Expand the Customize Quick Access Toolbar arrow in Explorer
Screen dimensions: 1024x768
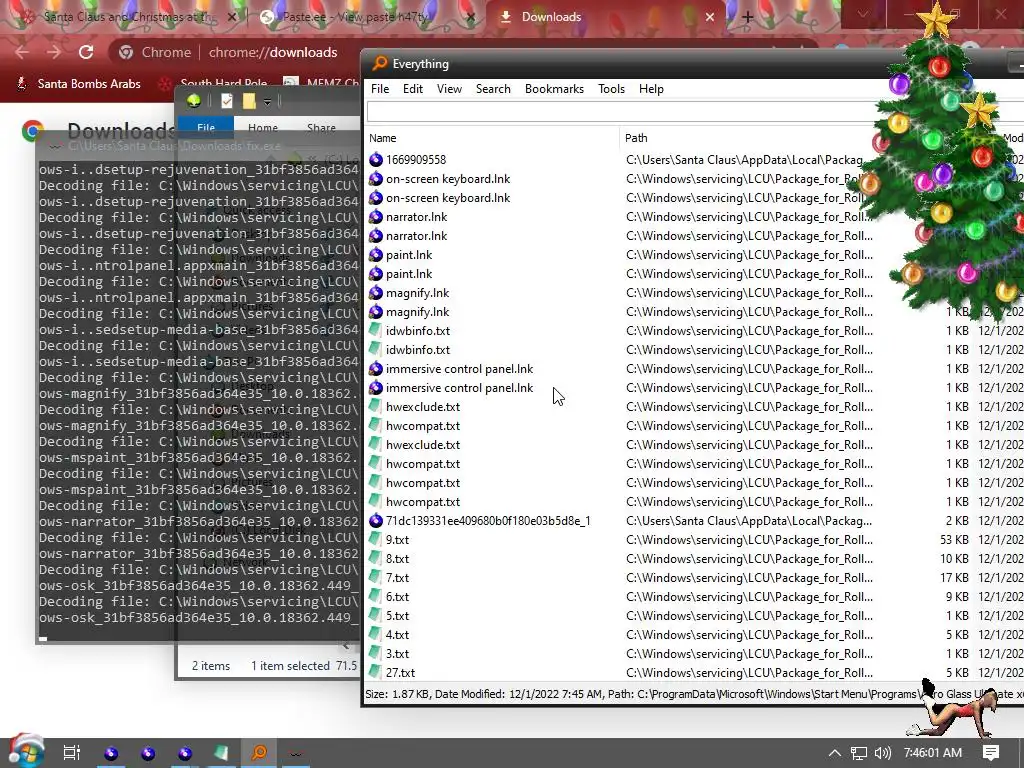coord(267,102)
